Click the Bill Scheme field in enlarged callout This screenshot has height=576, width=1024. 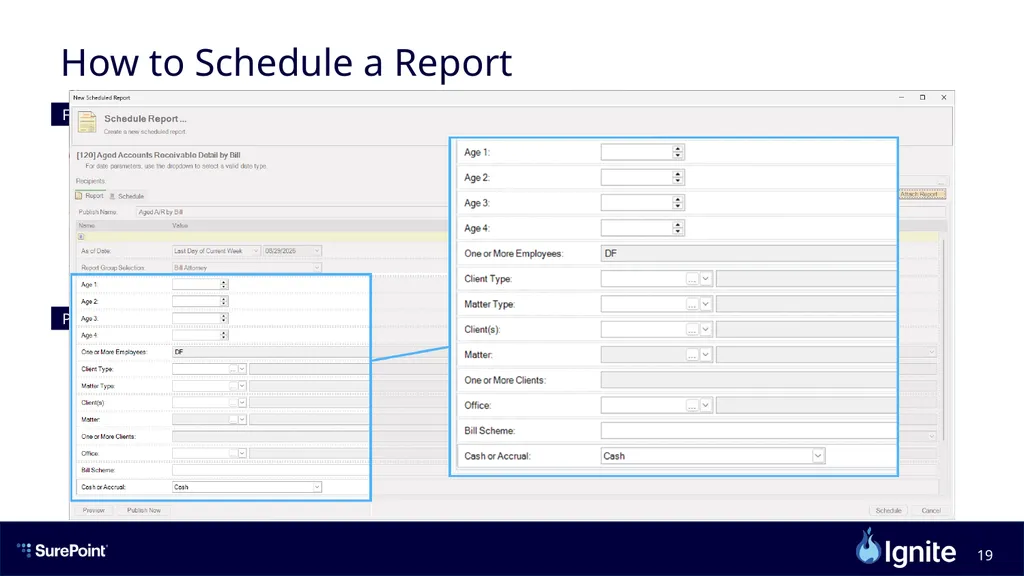click(x=748, y=431)
